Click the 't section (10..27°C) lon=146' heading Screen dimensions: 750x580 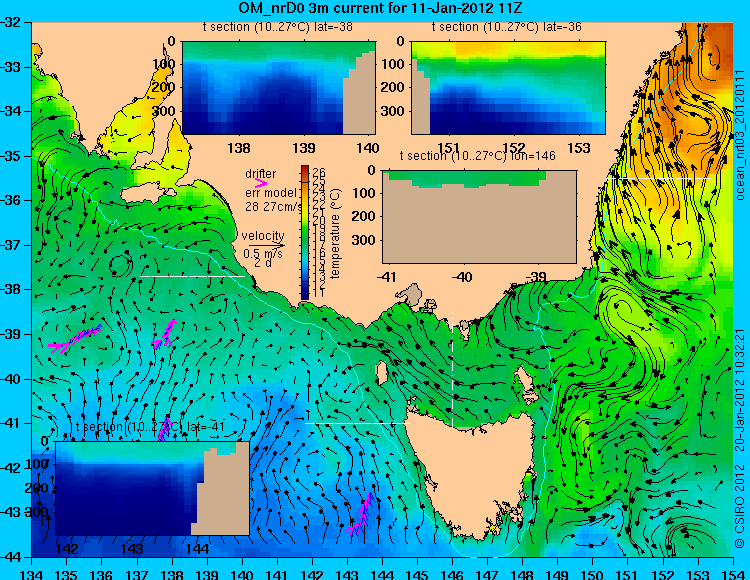point(477,155)
